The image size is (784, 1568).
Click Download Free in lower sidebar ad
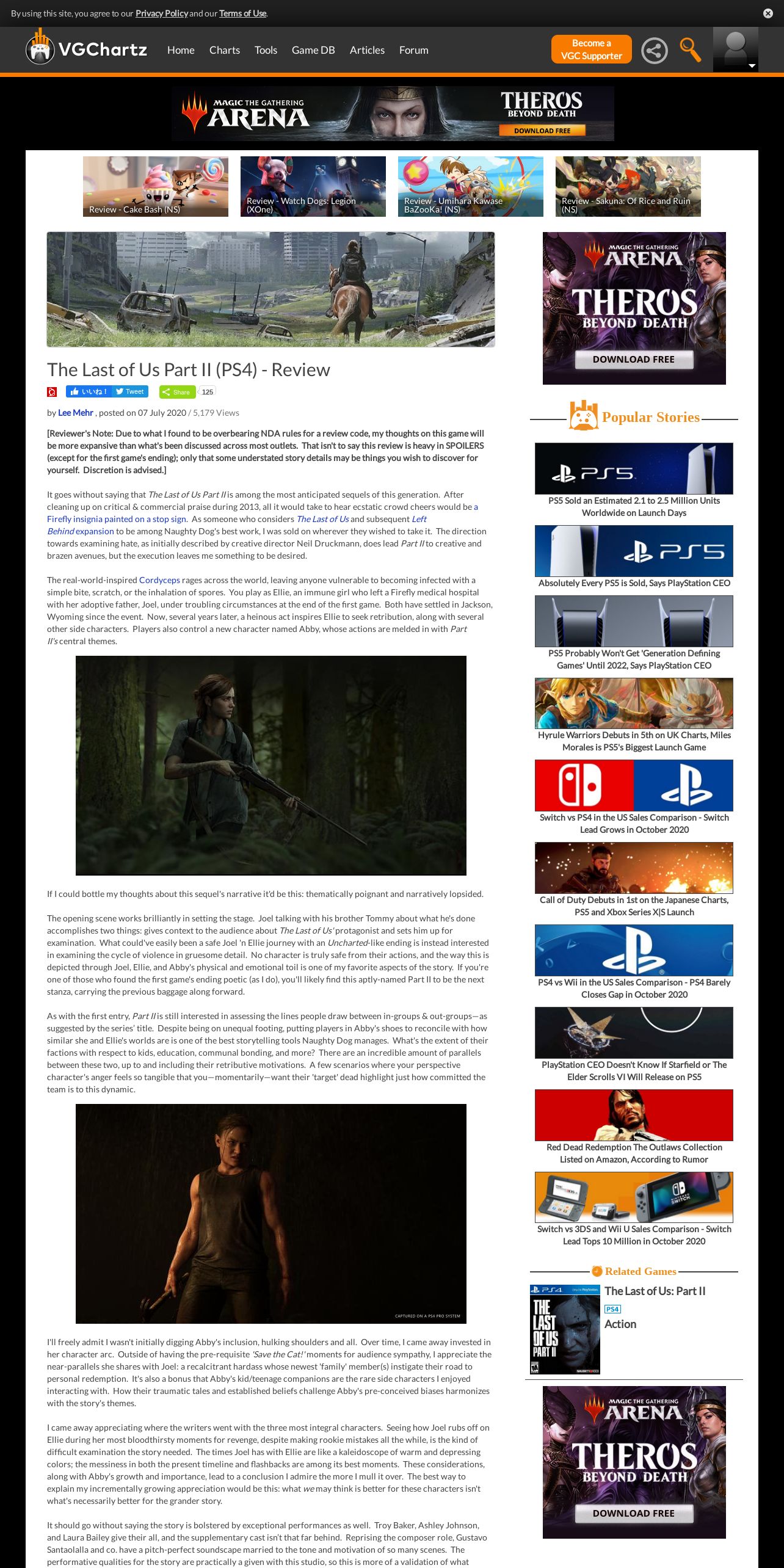pyautogui.click(x=634, y=1514)
